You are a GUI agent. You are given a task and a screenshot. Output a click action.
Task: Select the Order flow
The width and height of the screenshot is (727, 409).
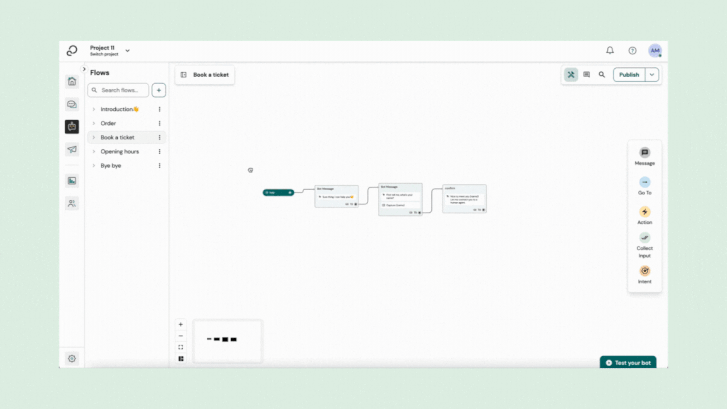click(x=108, y=123)
